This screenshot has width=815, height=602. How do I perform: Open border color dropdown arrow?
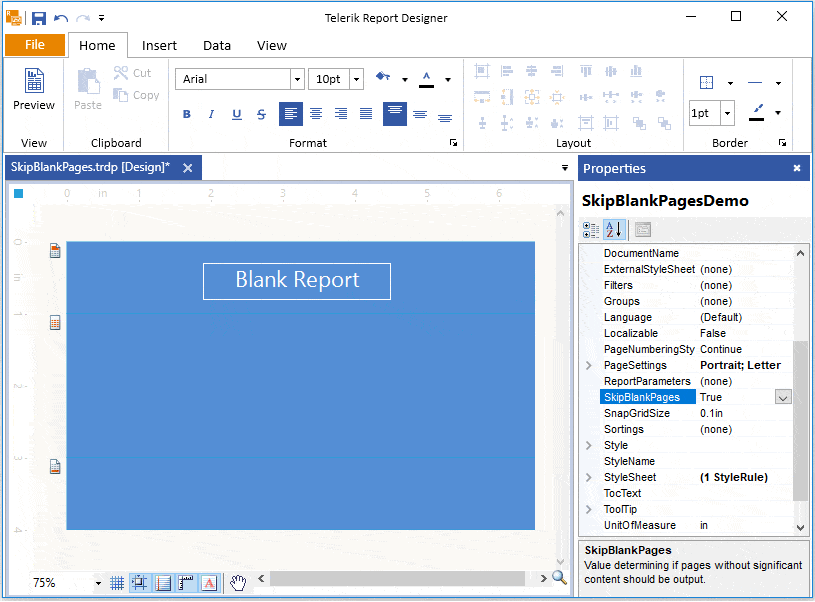coord(778,113)
